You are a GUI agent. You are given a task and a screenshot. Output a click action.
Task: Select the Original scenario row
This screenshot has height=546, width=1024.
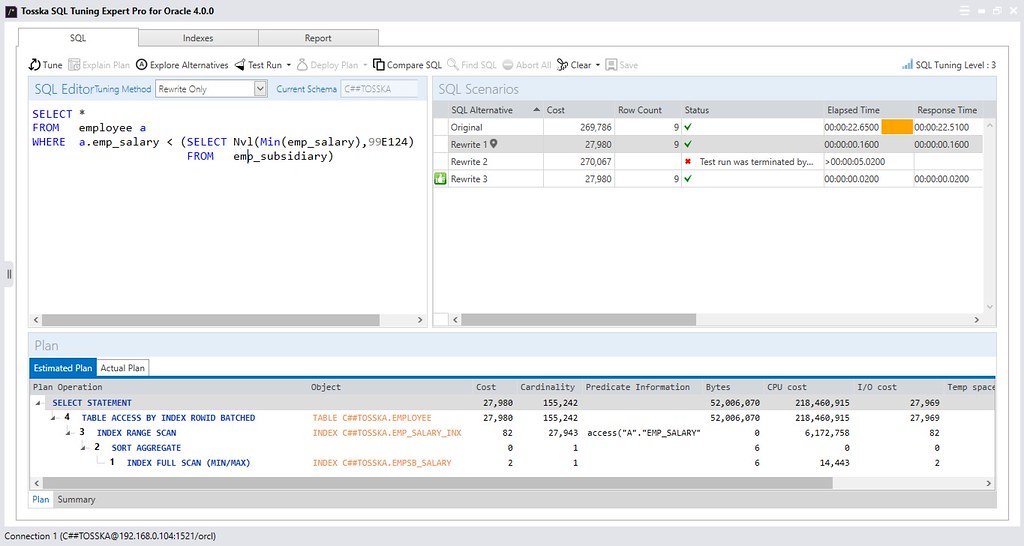pyautogui.click(x=708, y=127)
